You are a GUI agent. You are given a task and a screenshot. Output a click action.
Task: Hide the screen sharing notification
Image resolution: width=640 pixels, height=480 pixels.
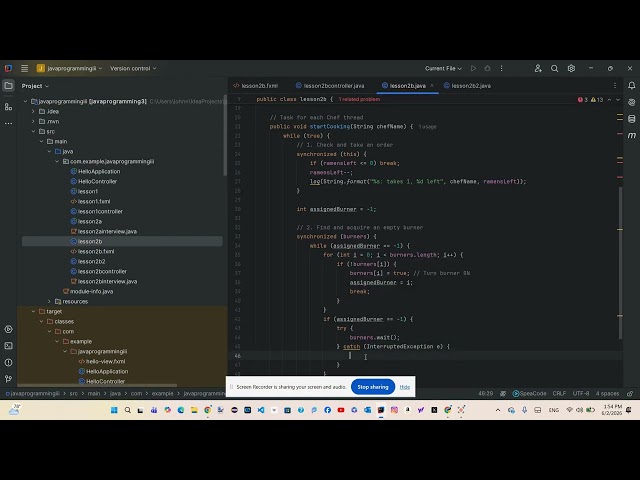pyautogui.click(x=404, y=387)
